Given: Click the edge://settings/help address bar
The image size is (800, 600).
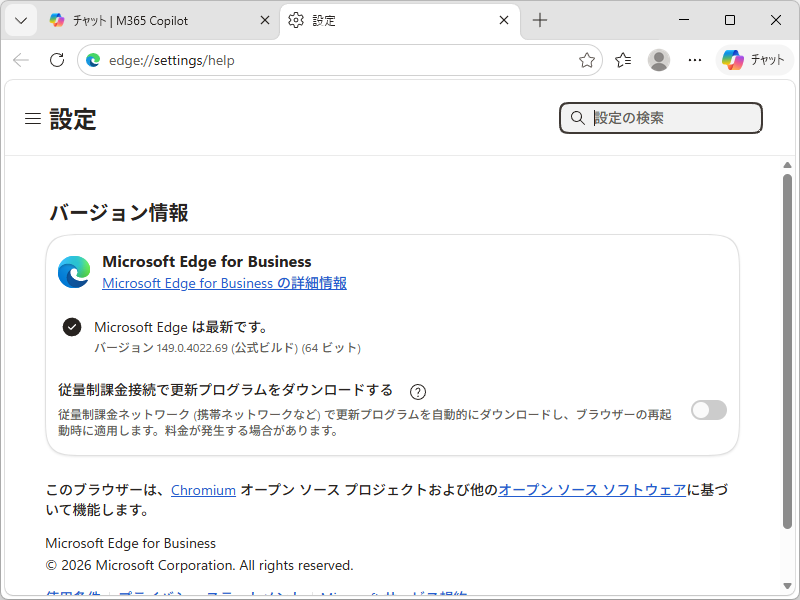Looking at the screenshot, I should click(340, 60).
